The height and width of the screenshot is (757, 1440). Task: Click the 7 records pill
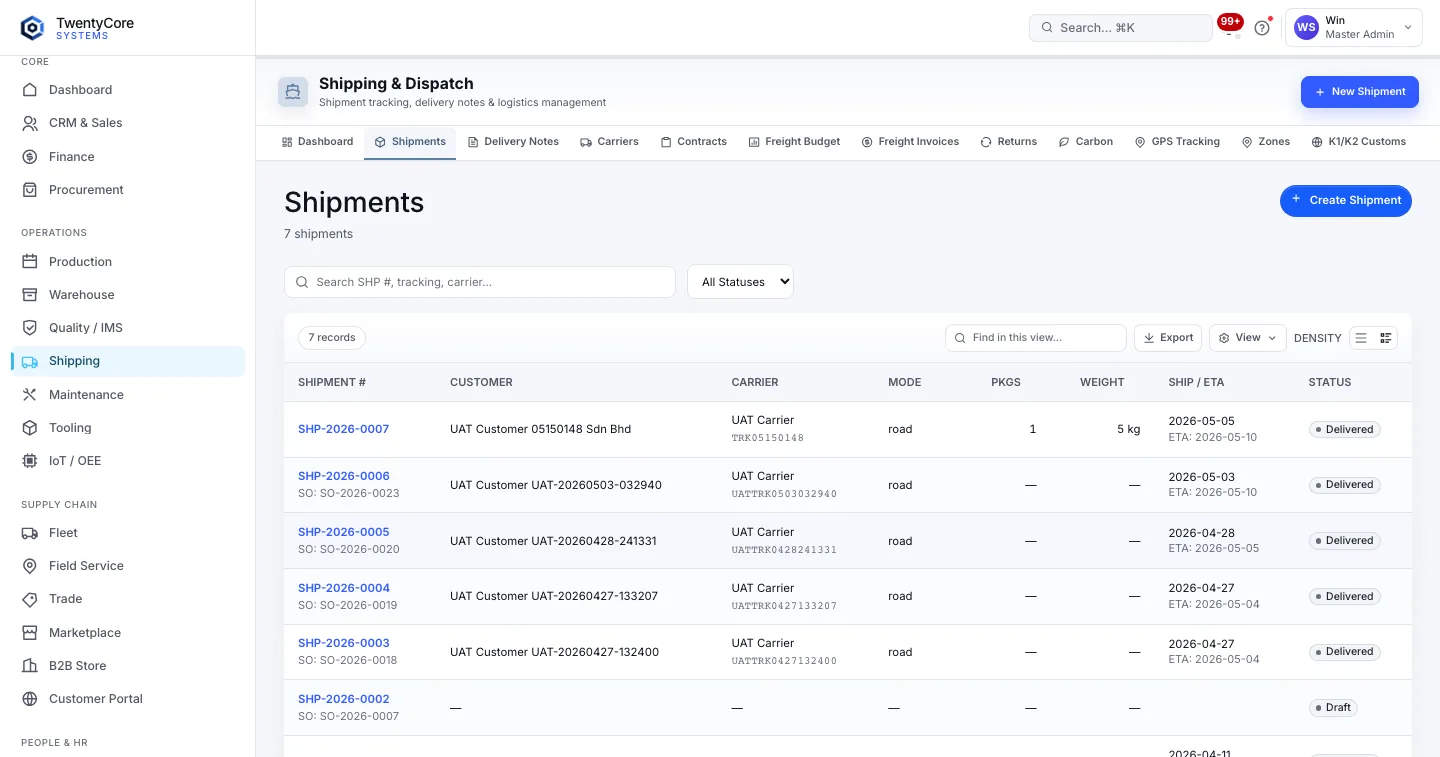(x=332, y=338)
